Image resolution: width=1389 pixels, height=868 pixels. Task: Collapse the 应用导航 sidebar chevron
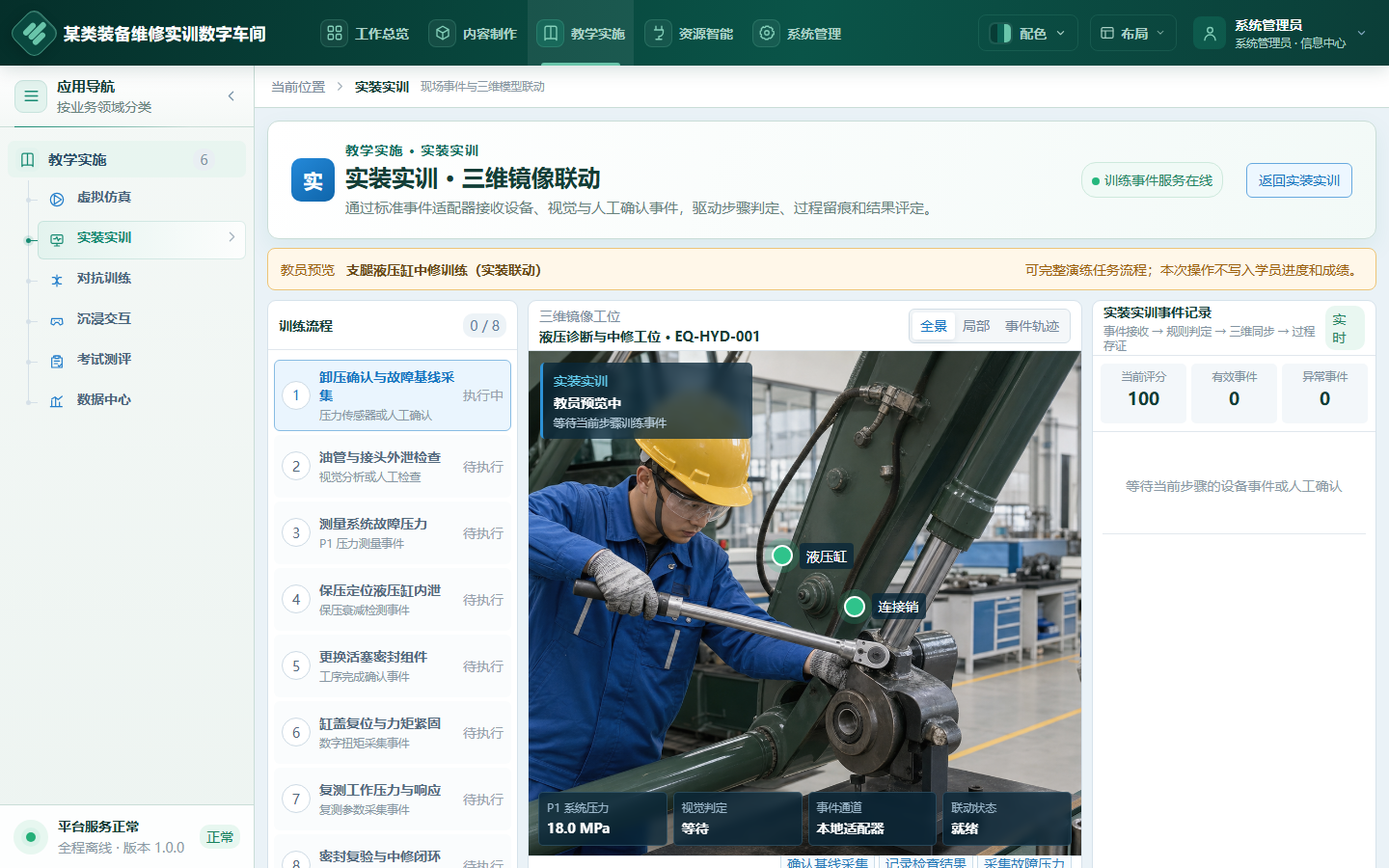coord(231,95)
